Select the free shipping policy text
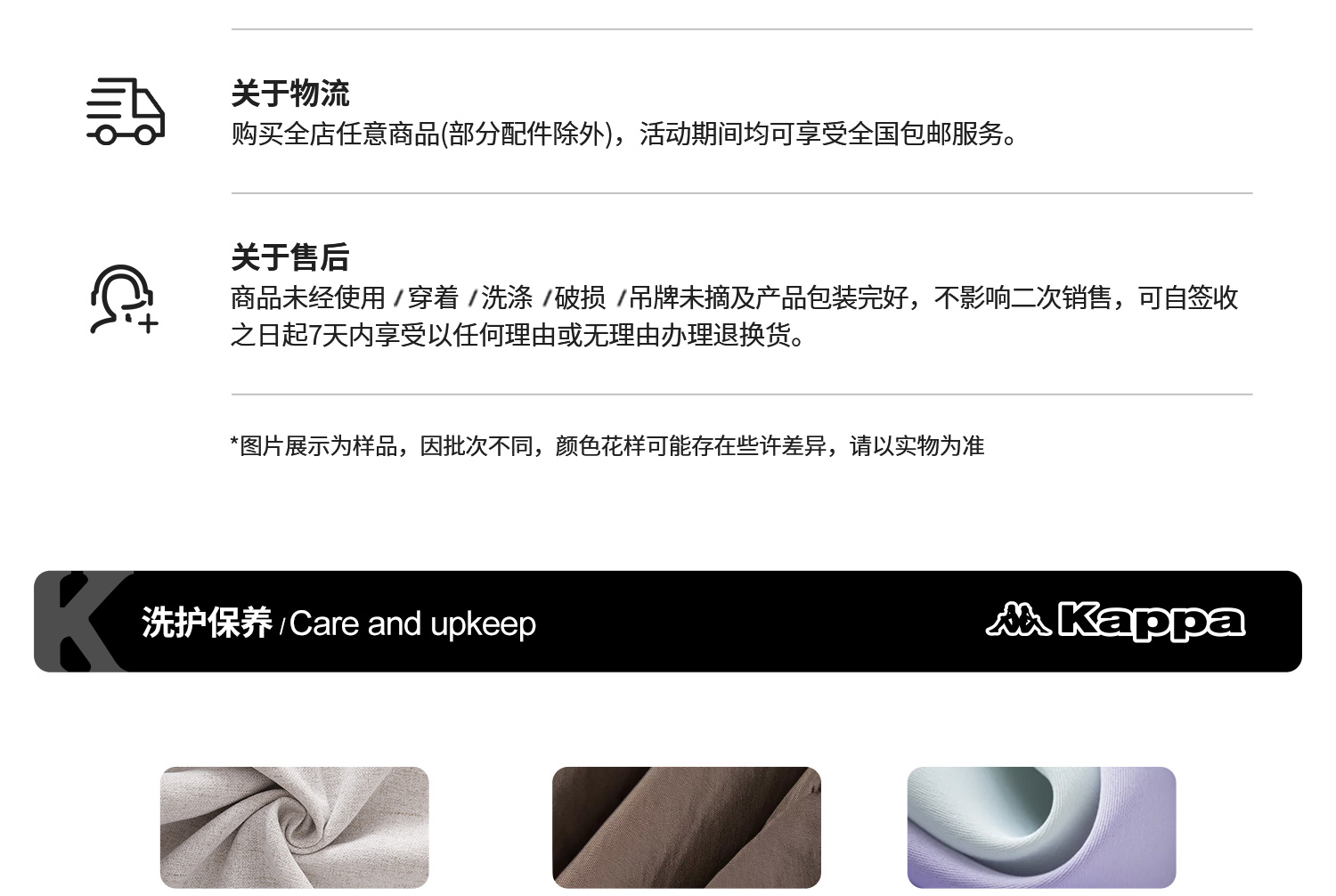Screen dimensions: 1336x896 (x=624, y=134)
